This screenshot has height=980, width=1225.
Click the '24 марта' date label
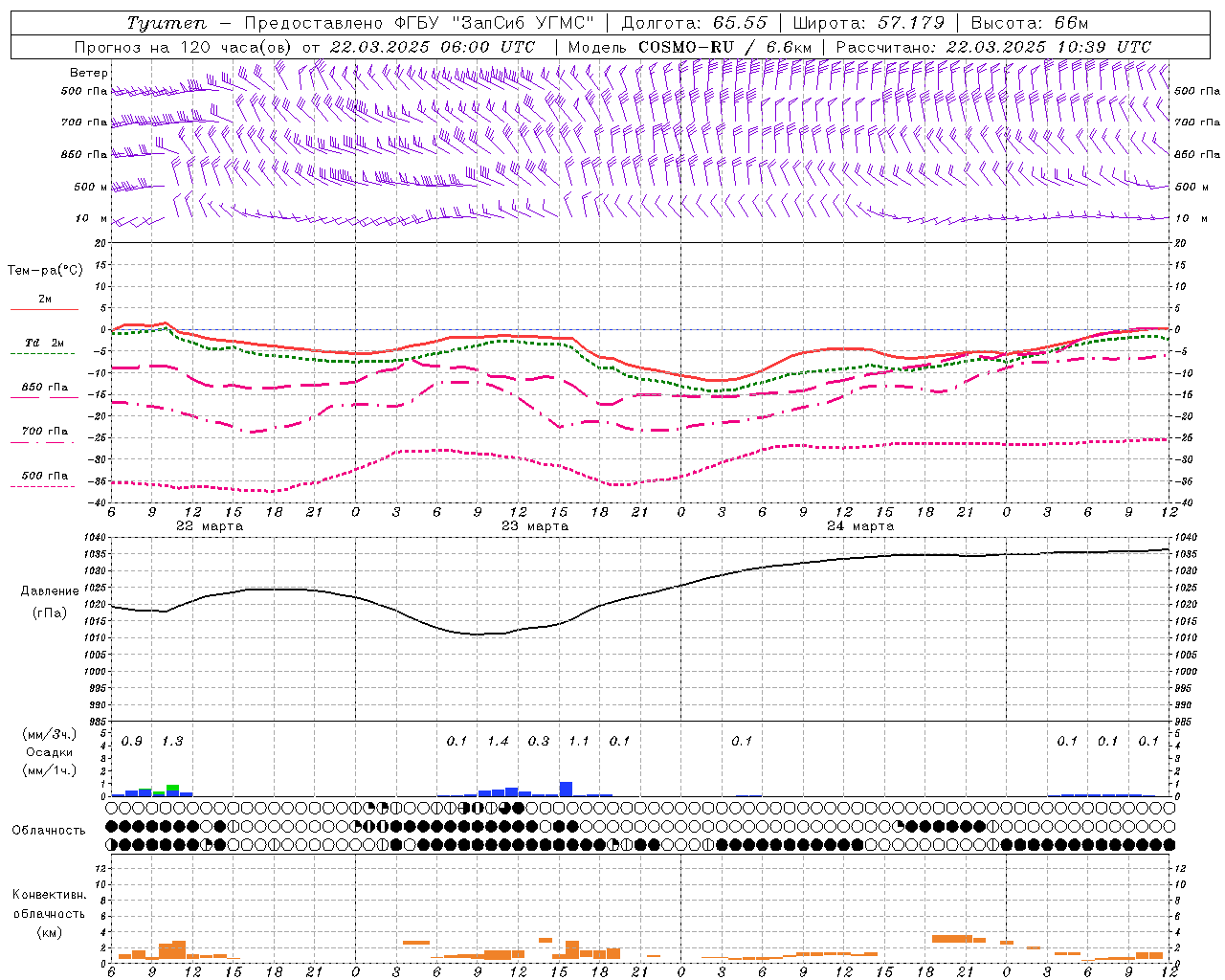click(x=860, y=526)
